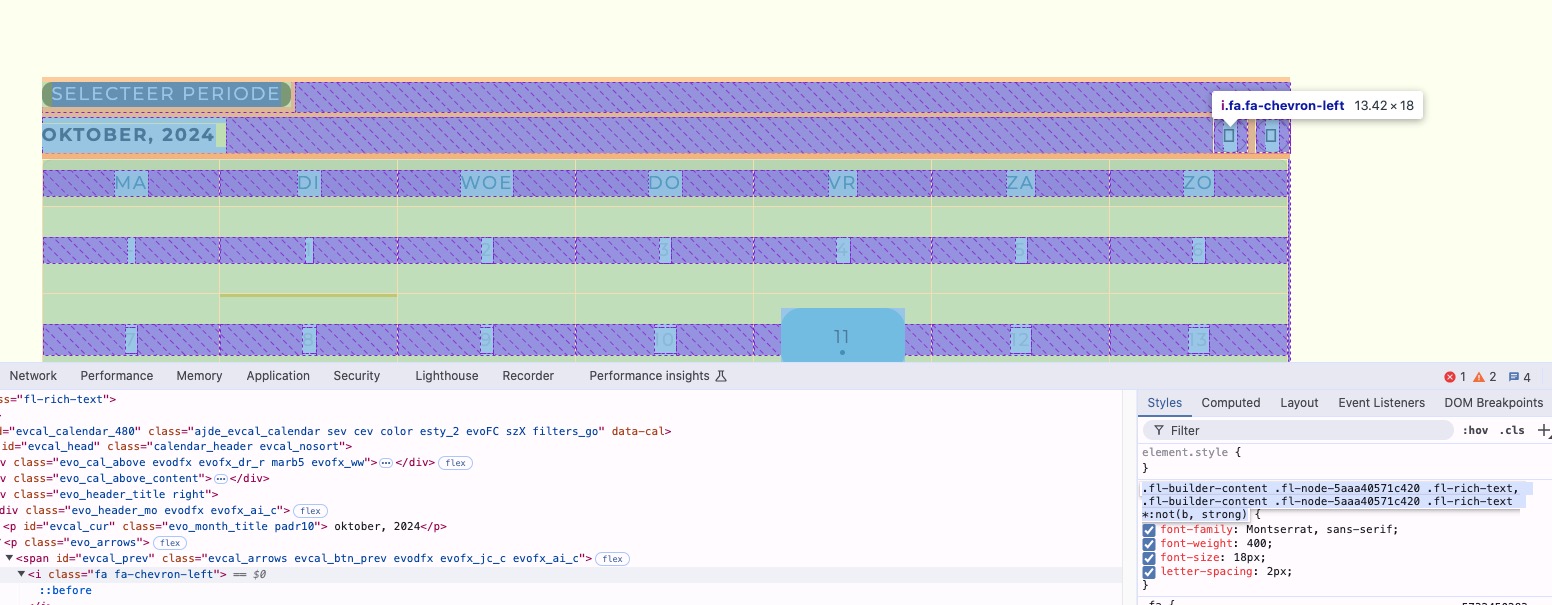Open the Memory tab
The image size is (1552, 605).
199,376
